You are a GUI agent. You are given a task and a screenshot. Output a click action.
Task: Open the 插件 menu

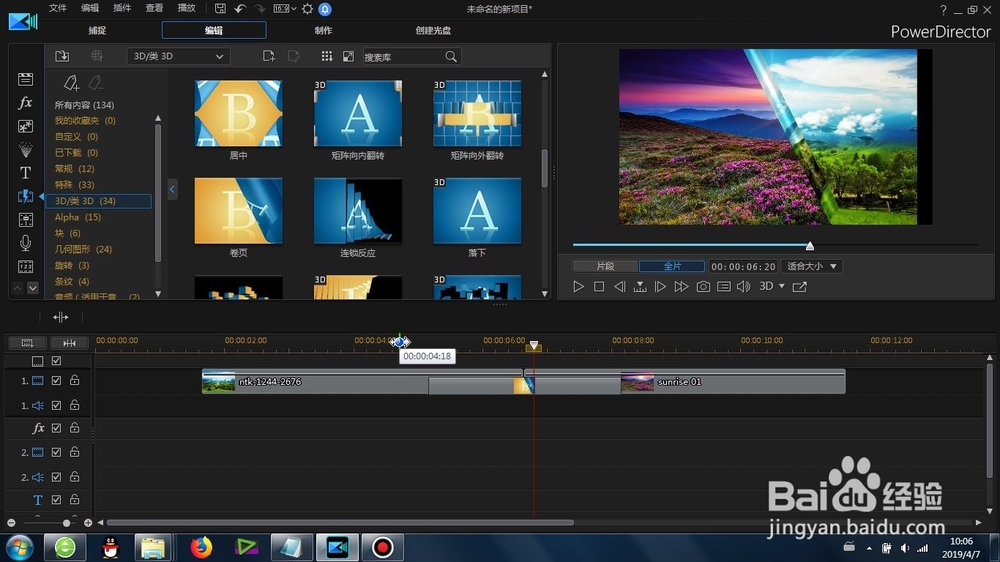[x=122, y=8]
